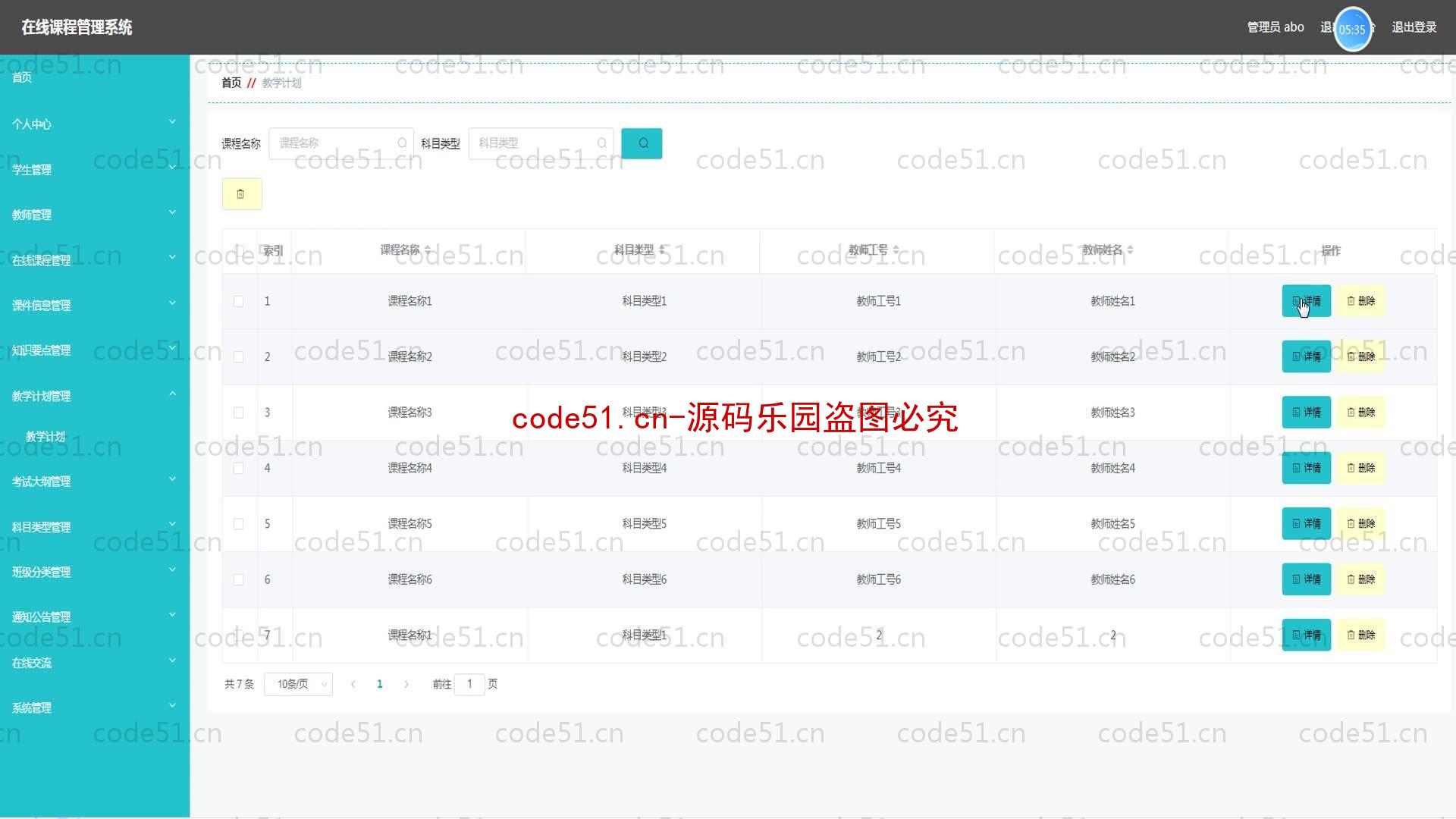Check the box for row 4
This screenshot has width=1456, height=819.
click(238, 468)
